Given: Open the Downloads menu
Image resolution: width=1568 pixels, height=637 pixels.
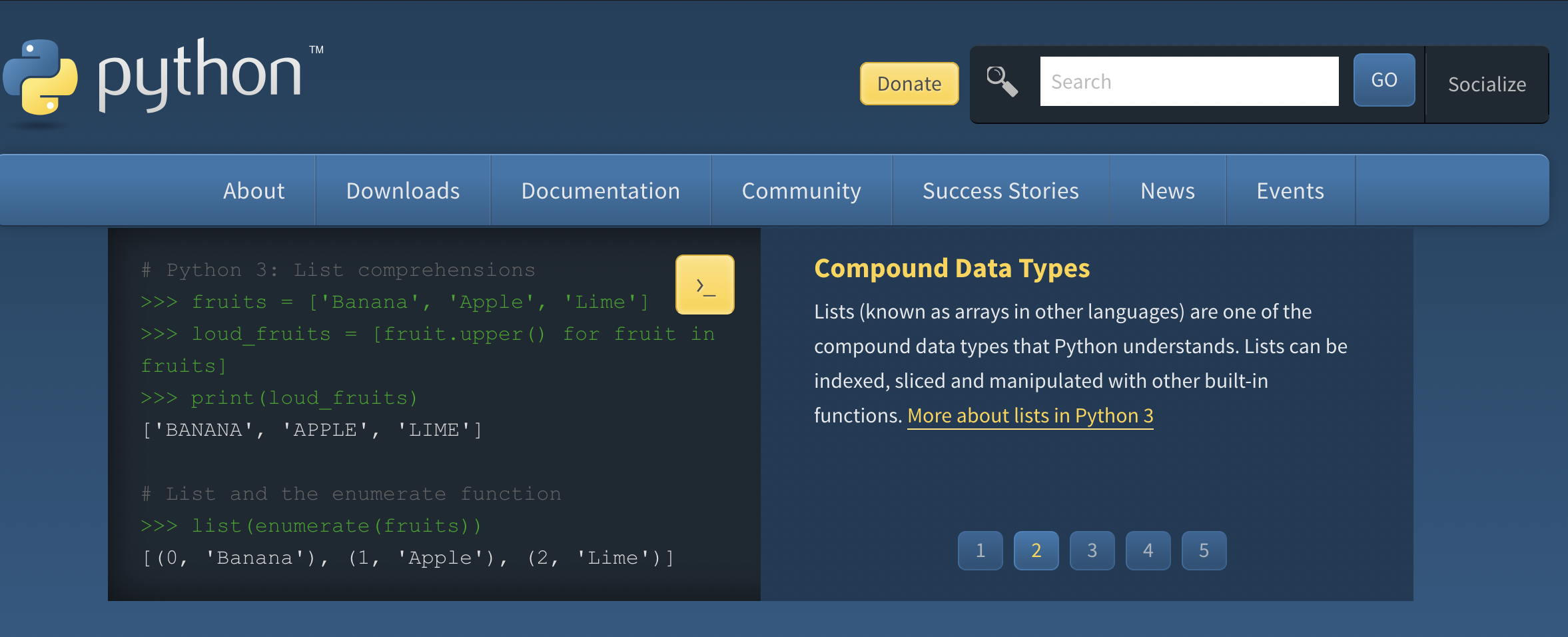Looking at the screenshot, I should coord(403,191).
